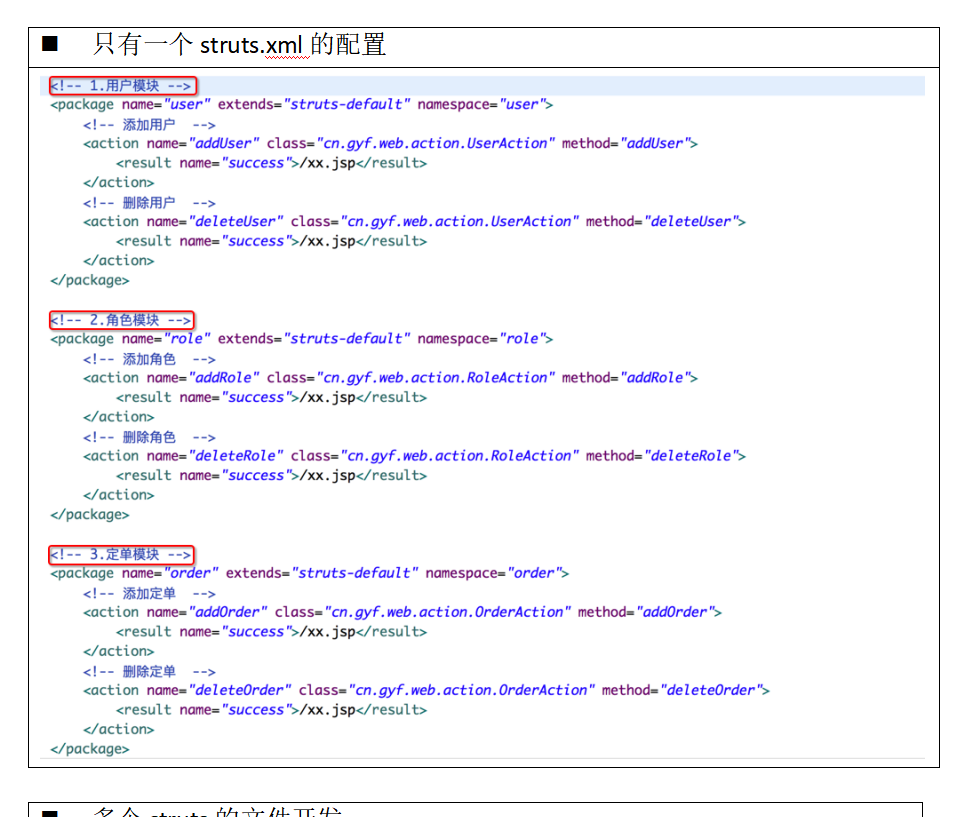Click the heading '只有一个 struts.xml 的配置'
This screenshot has width=957, height=817.
click(x=239, y=45)
